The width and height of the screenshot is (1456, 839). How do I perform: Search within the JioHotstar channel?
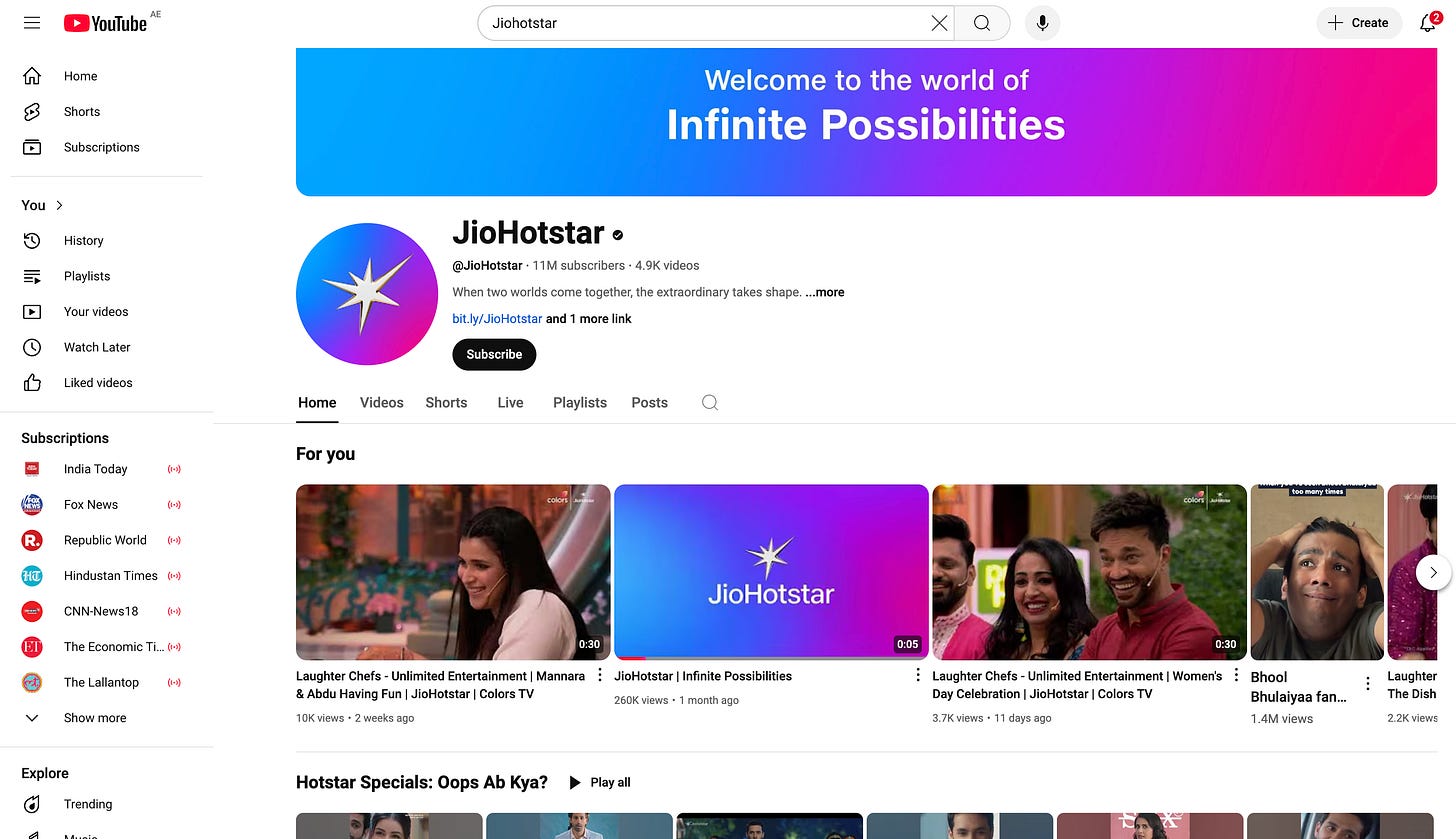(x=710, y=403)
